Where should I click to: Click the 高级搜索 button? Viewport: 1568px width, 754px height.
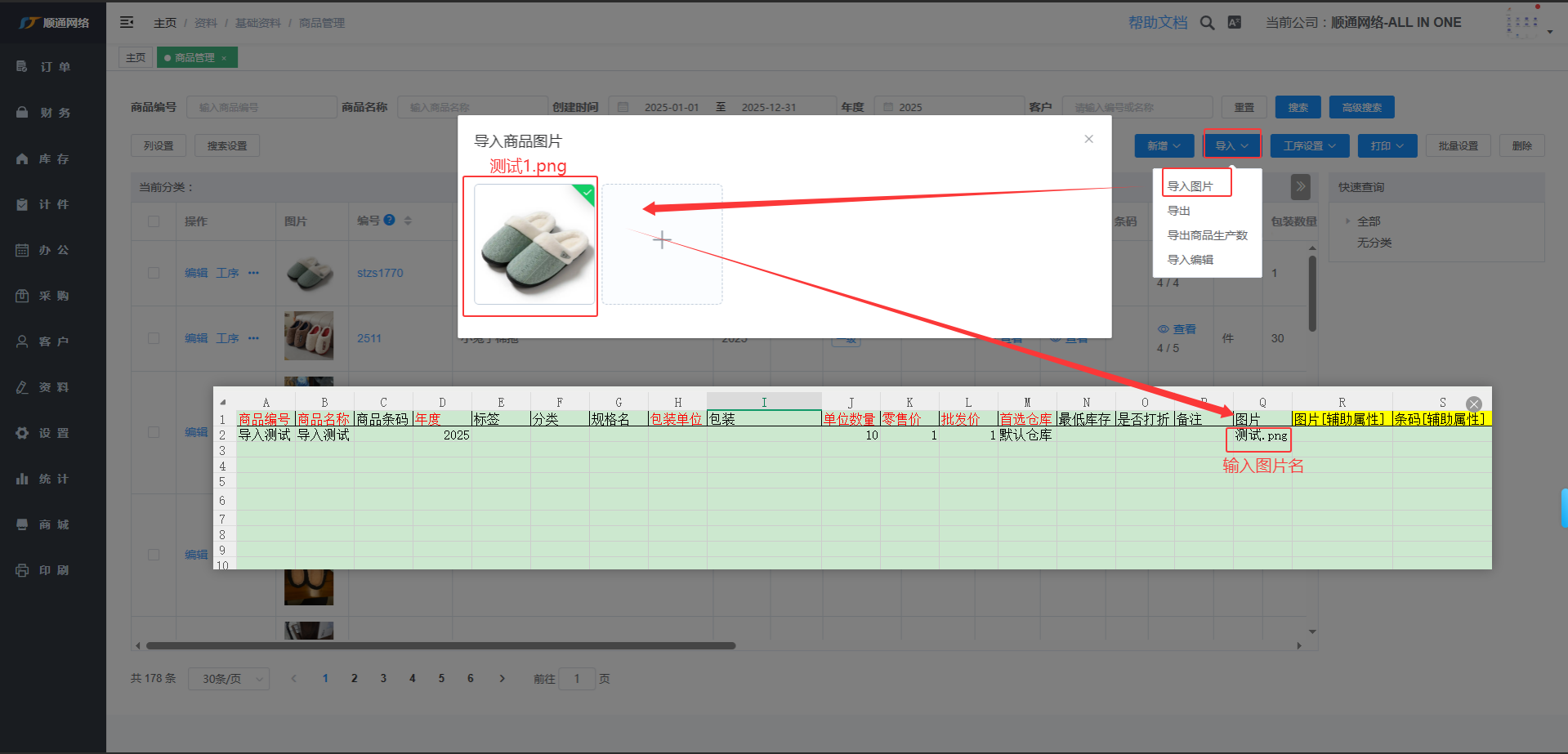[1361, 107]
